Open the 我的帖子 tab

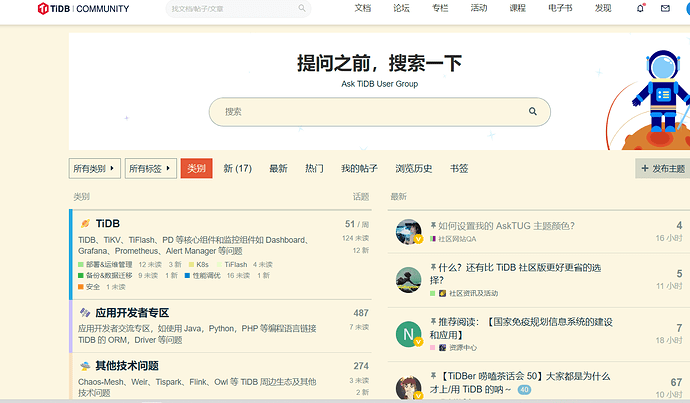tap(359, 169)
